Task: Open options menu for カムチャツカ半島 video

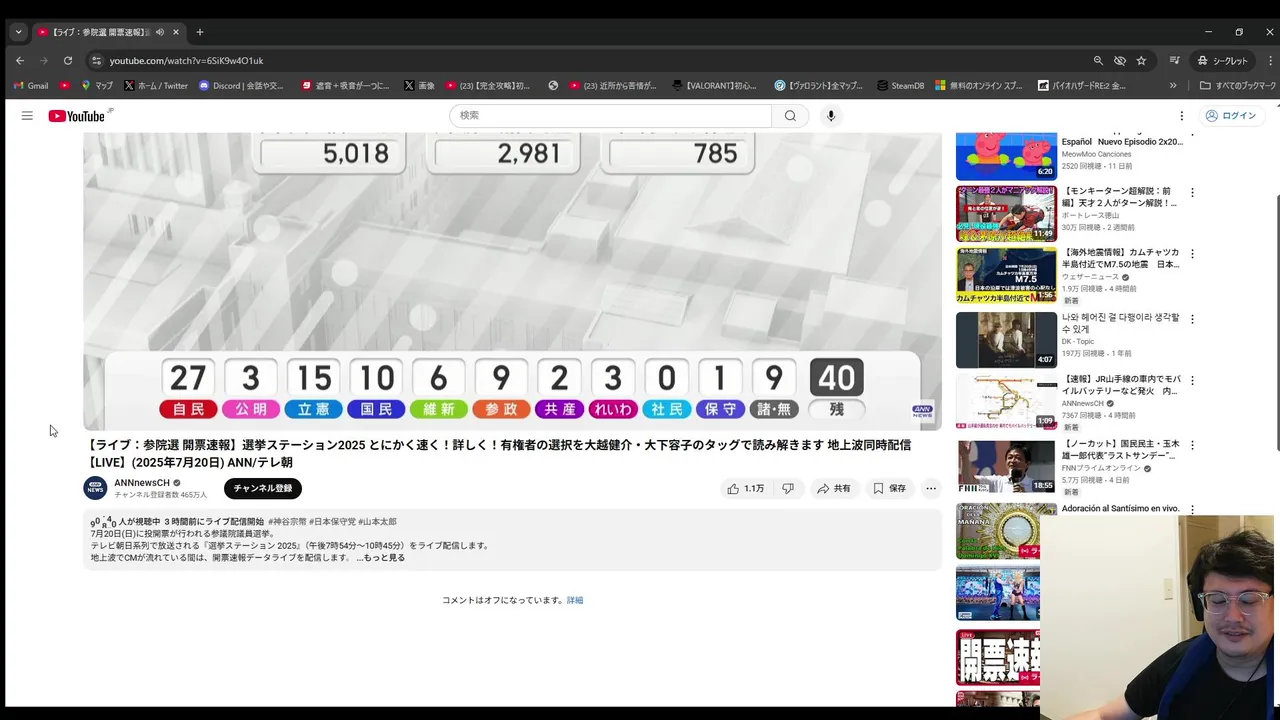Action: (x=1192, y=254)
